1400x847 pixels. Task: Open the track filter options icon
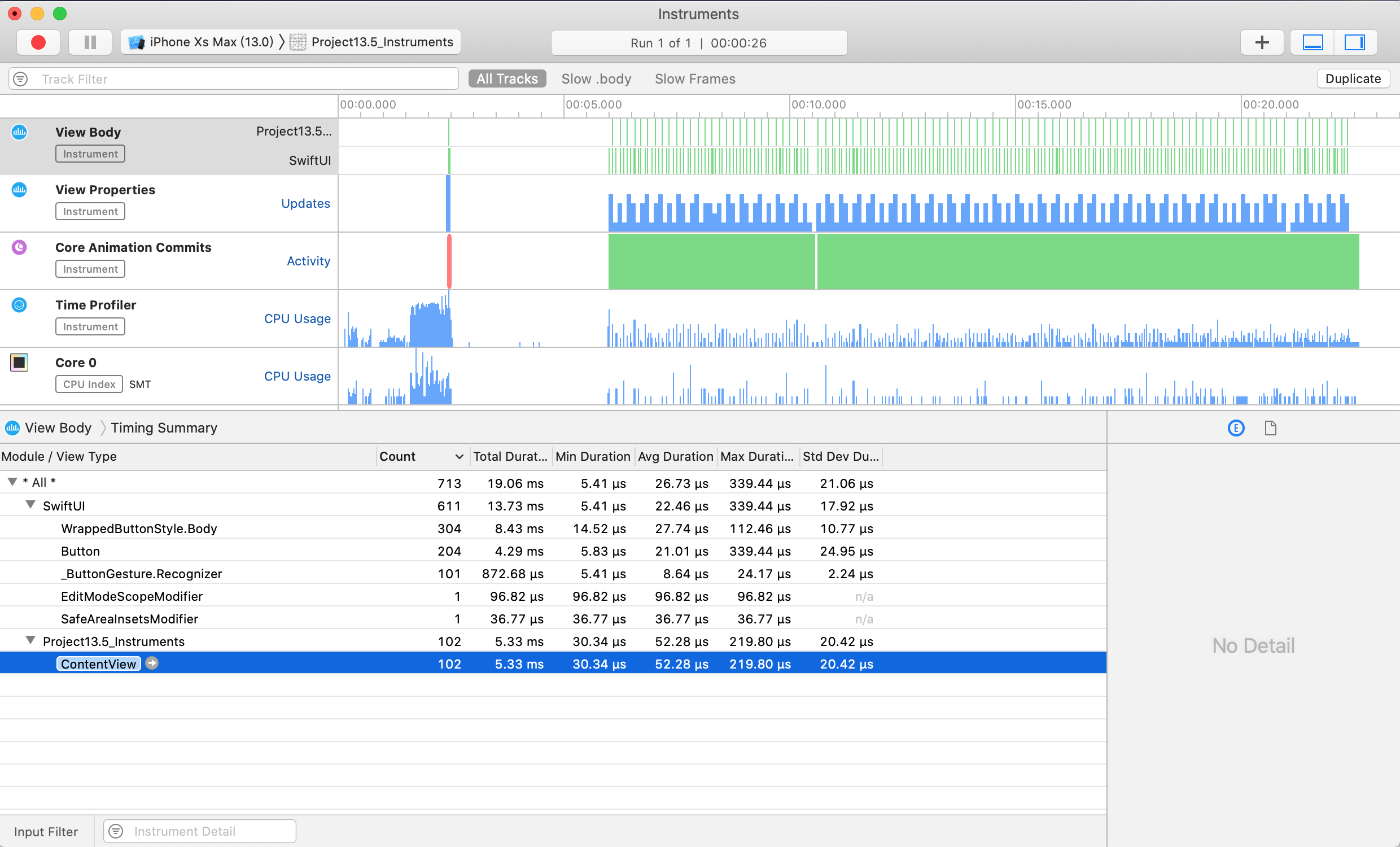[20, 79]
